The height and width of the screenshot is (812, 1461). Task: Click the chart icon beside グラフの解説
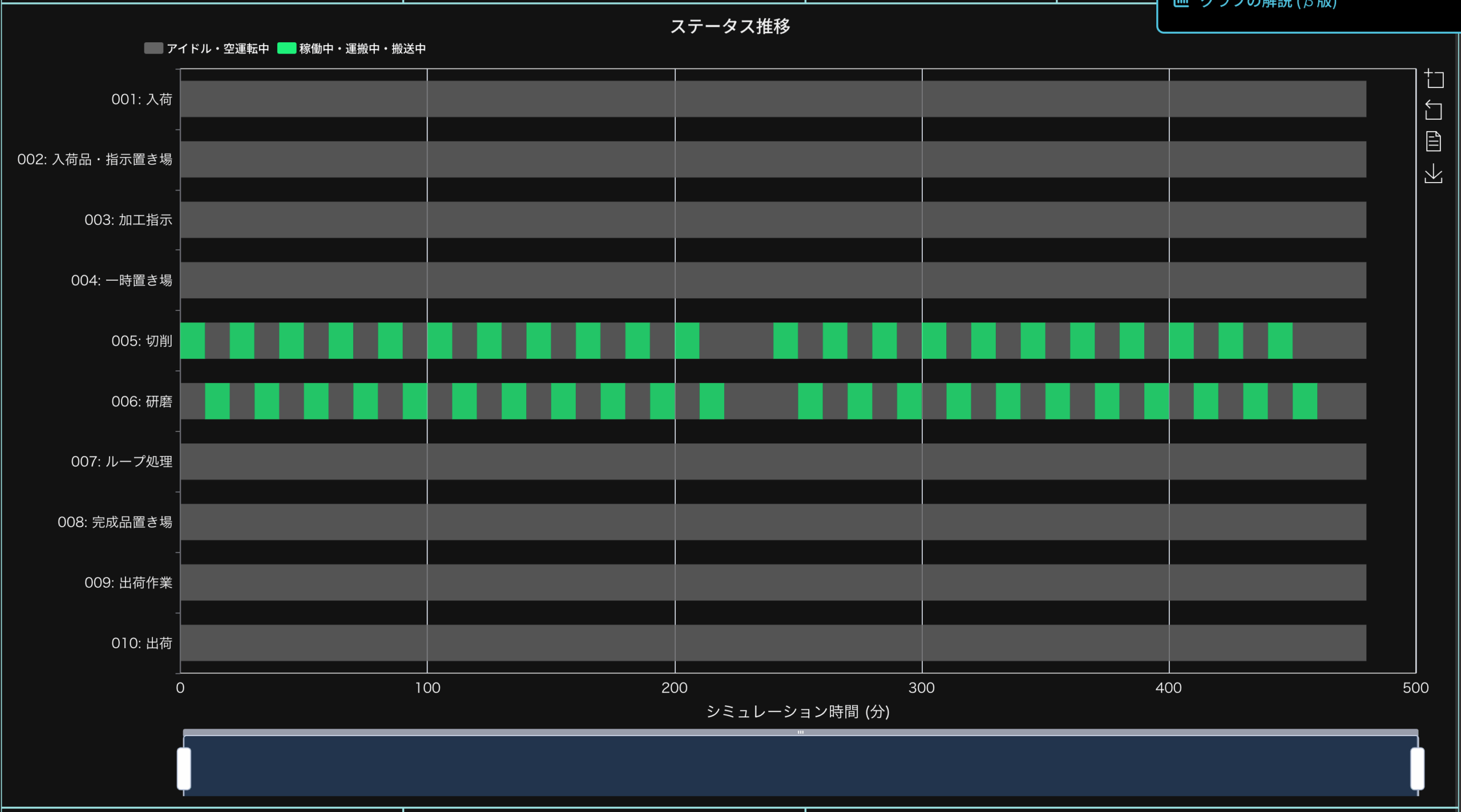click(x=1181, y=3)
